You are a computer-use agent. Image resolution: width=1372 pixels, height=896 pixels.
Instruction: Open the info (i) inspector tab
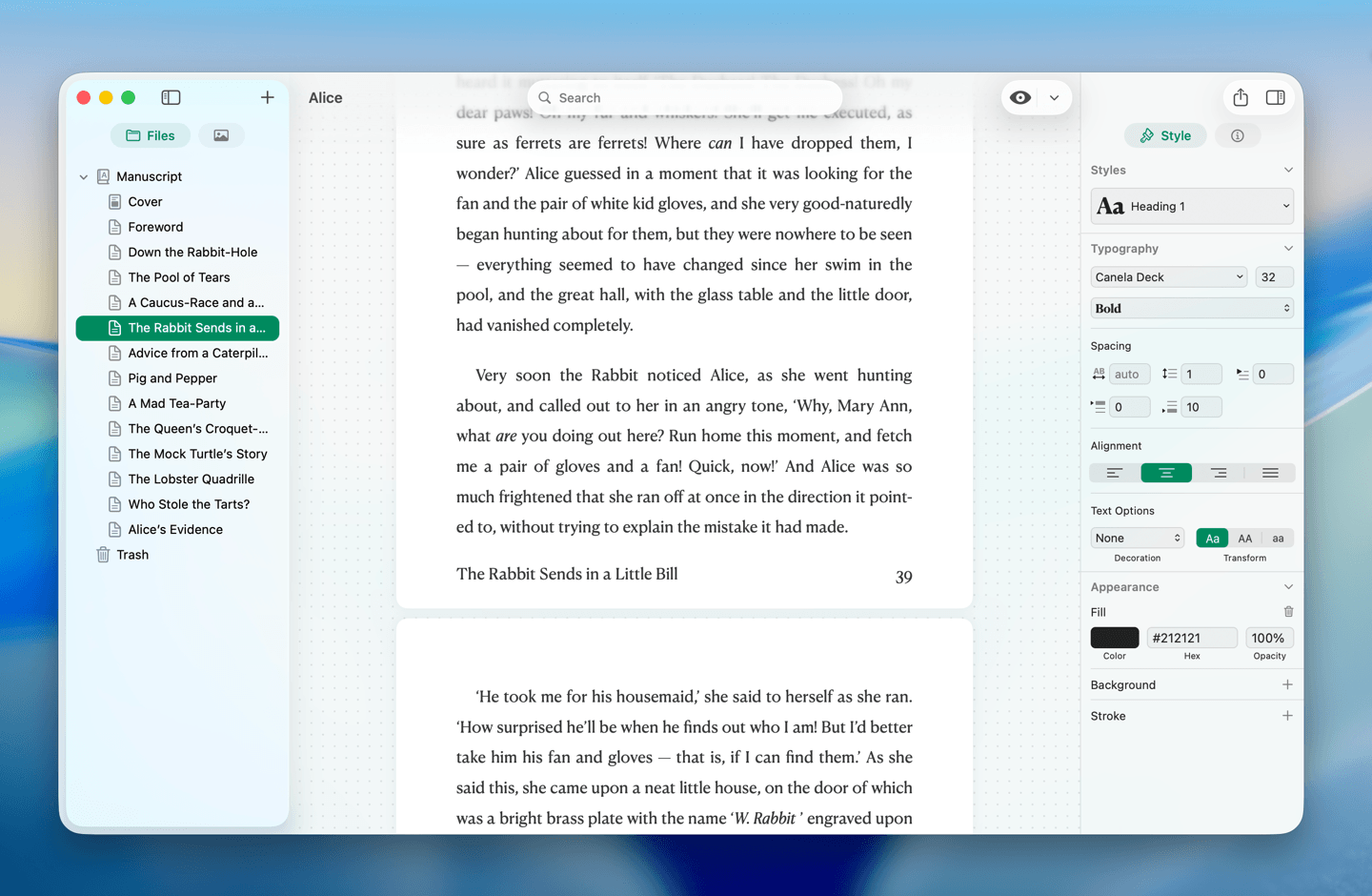(1237, 135)
